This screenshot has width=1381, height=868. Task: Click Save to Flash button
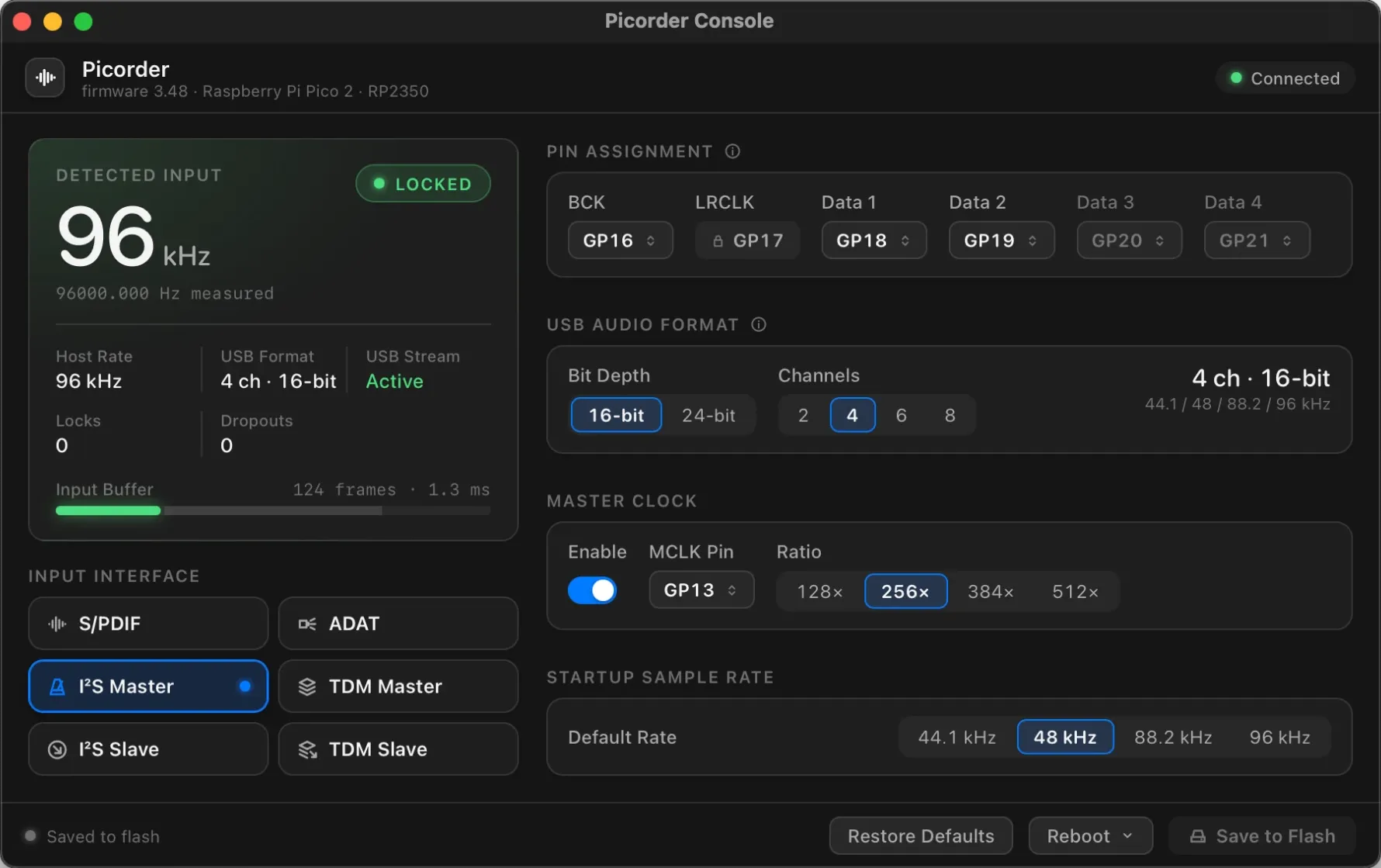click(1262, 836)
